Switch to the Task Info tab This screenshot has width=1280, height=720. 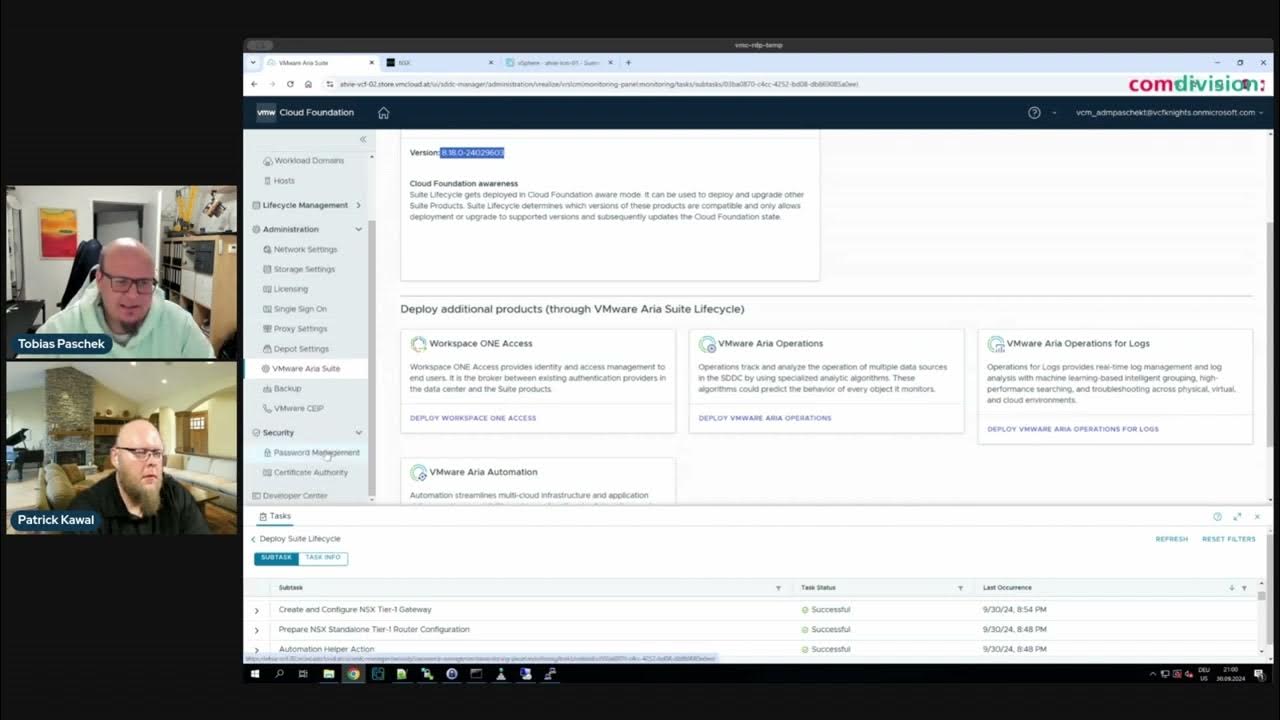coord(323,558)
